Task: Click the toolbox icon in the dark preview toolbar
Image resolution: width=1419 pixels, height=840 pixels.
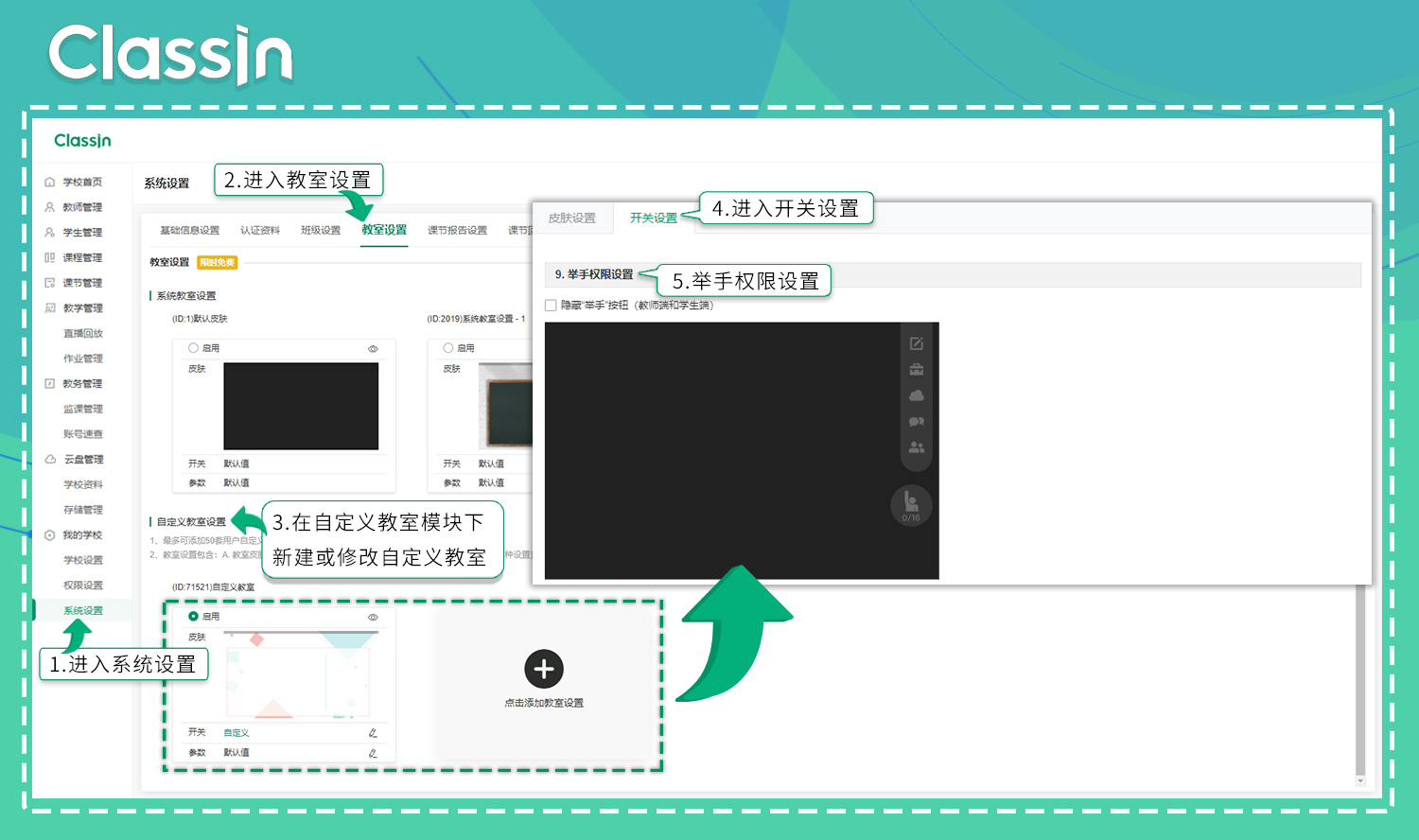Action: pos(916,370)
